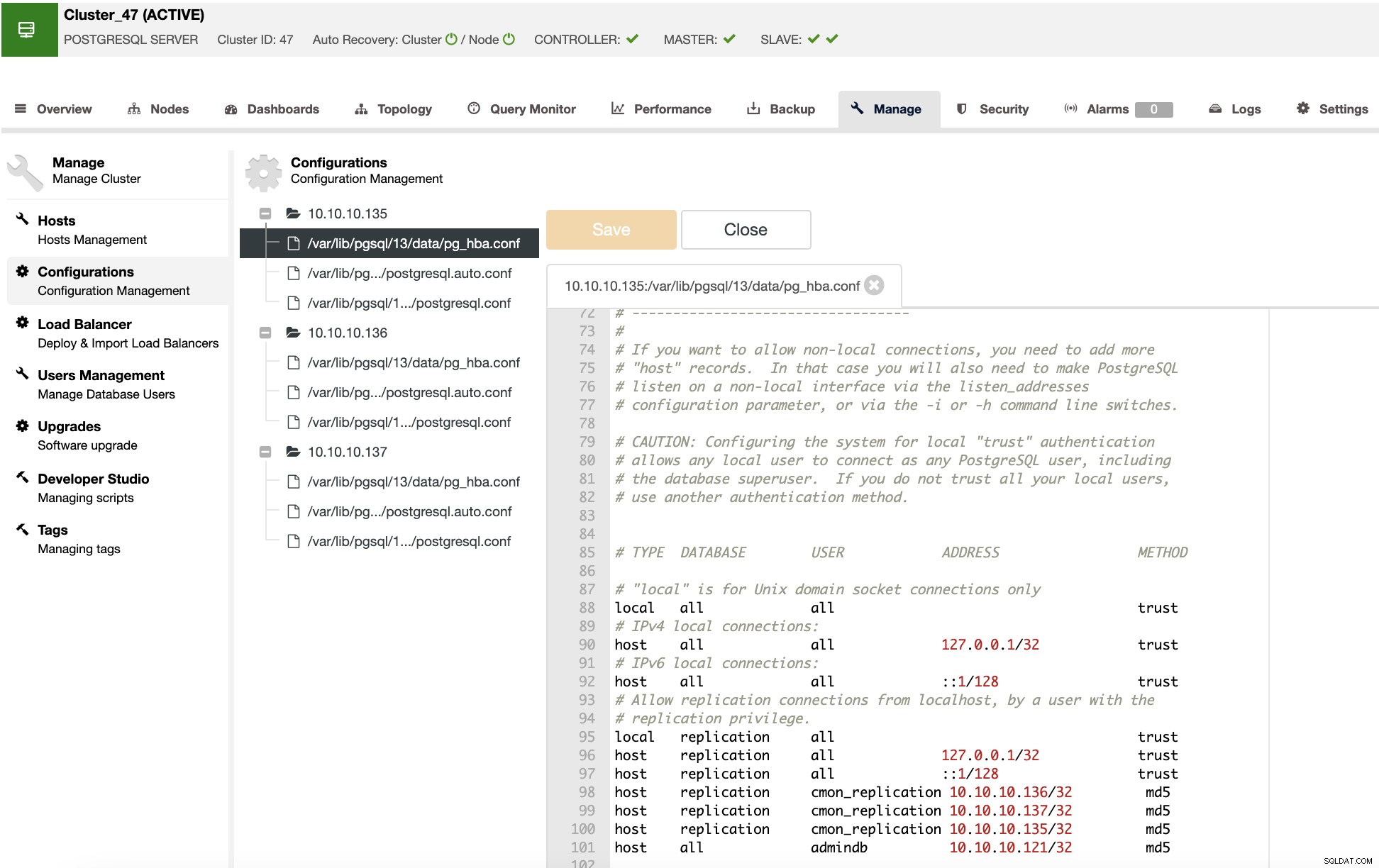Click the Overview tab list icon

tap(21, 108)
